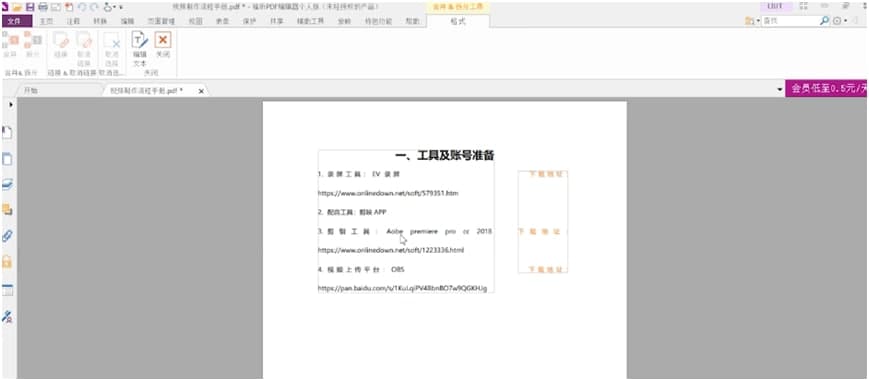Click the pan.baidu.com link in document
This screenshot has width=869, height=381.
click(x=402, y=288)
